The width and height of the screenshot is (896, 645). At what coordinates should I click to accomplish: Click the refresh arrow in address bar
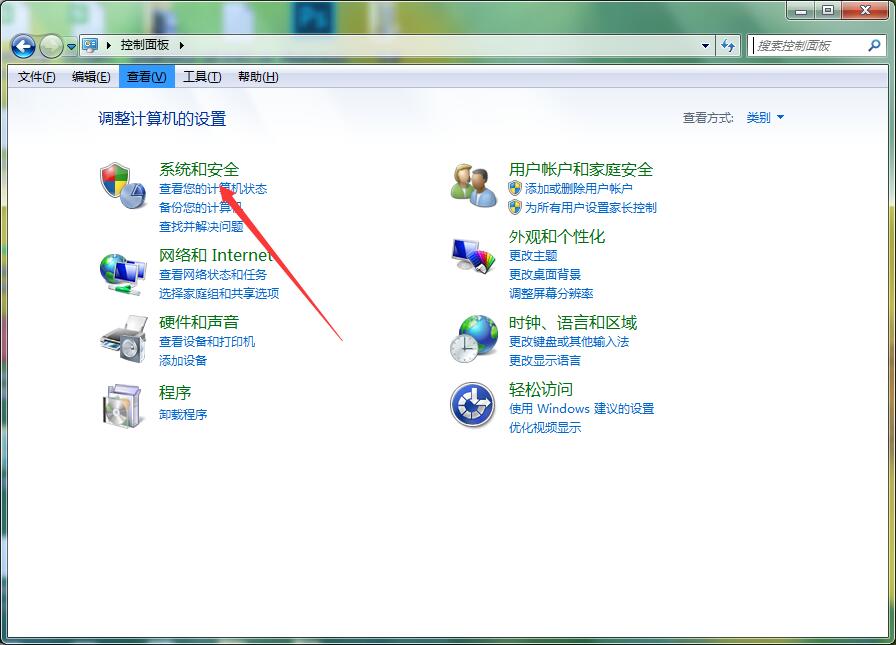(729, 45)
